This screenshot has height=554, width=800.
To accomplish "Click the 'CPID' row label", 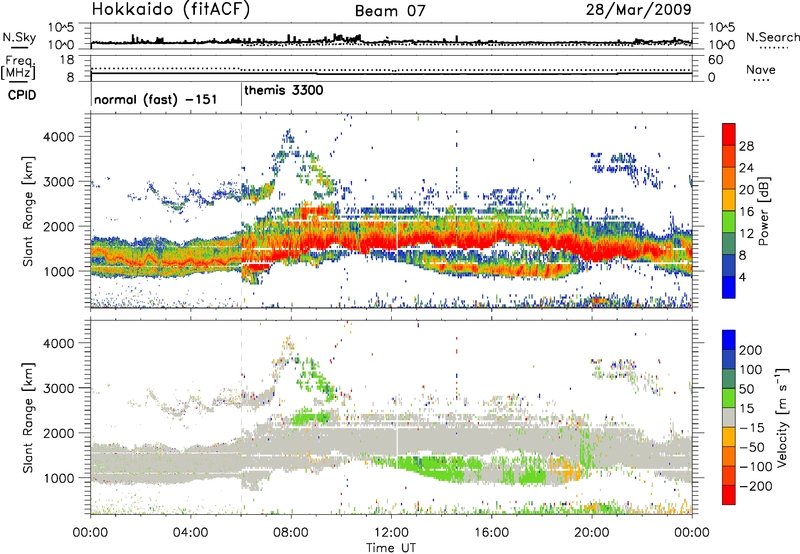I will 22,95.
